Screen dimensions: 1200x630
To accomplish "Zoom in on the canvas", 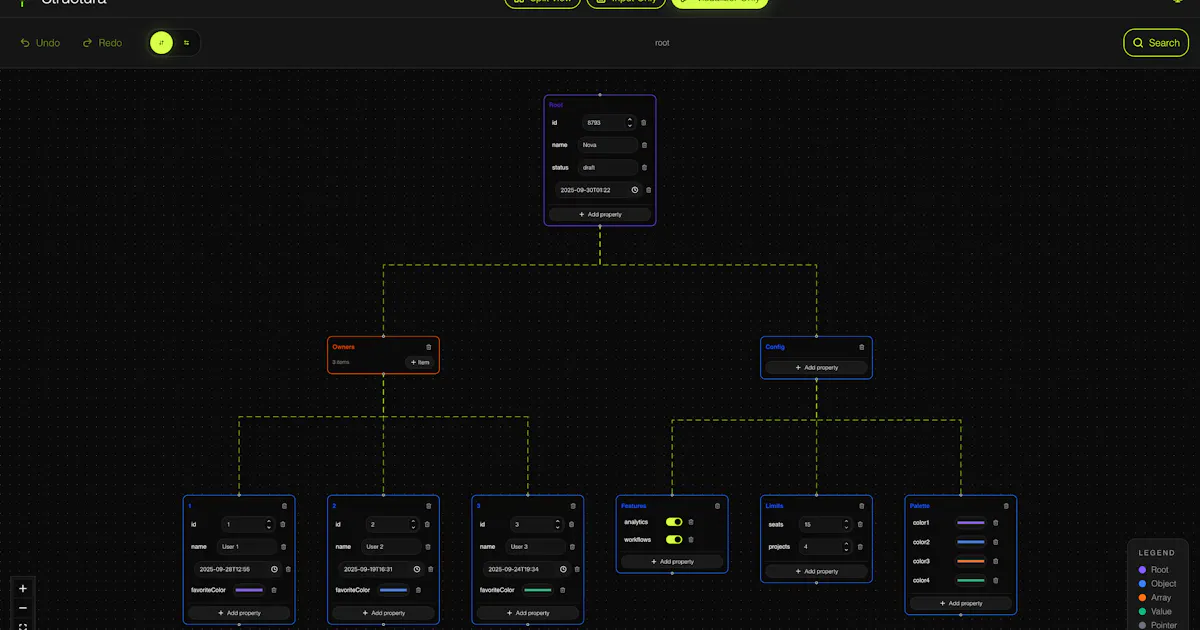I will [x=23, y=589].
